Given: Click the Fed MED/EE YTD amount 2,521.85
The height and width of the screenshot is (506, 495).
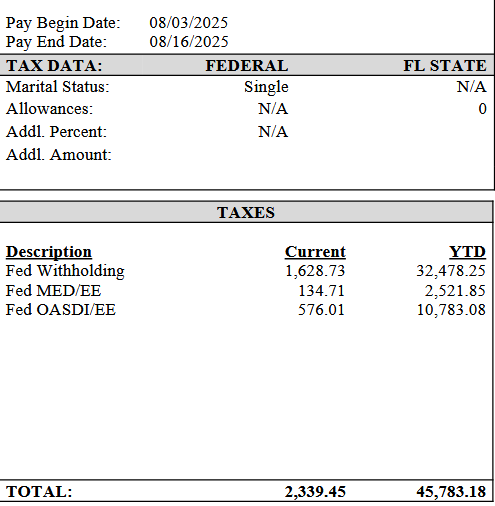Looking at the screenshot, I should [455, 291].
